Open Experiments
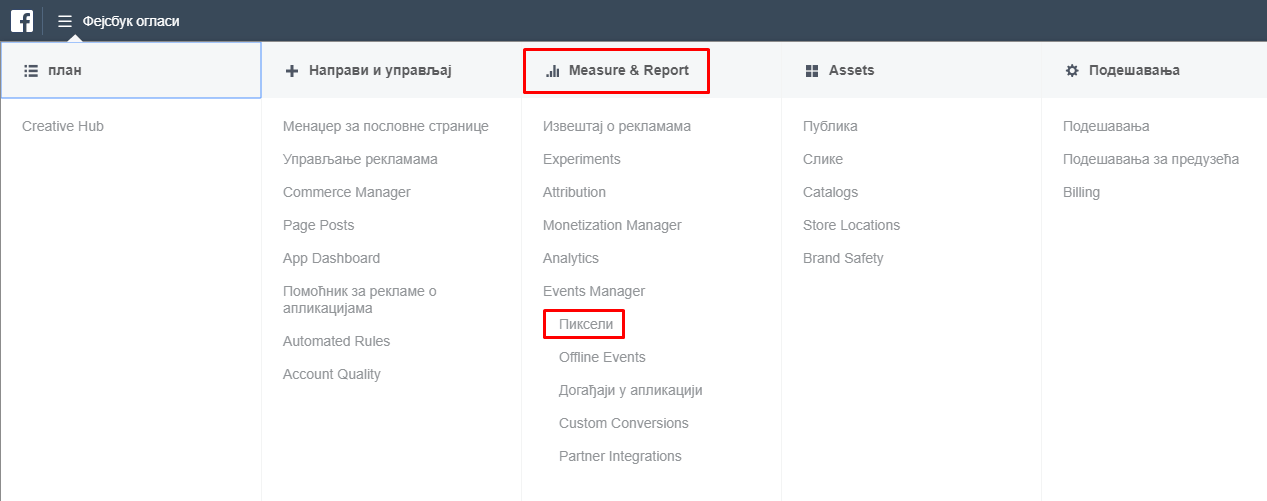Viewport: 1267px width, 501px height. 582,159
